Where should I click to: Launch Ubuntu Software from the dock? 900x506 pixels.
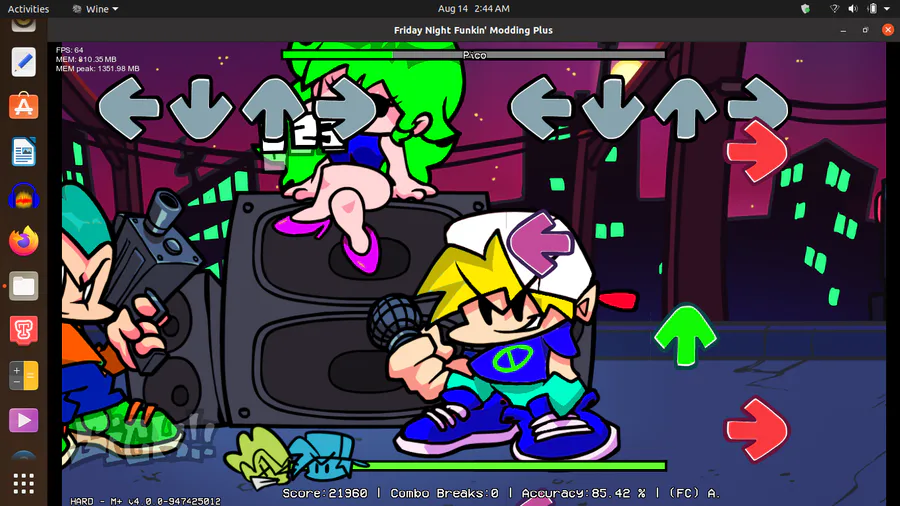[x=24, y=107]
